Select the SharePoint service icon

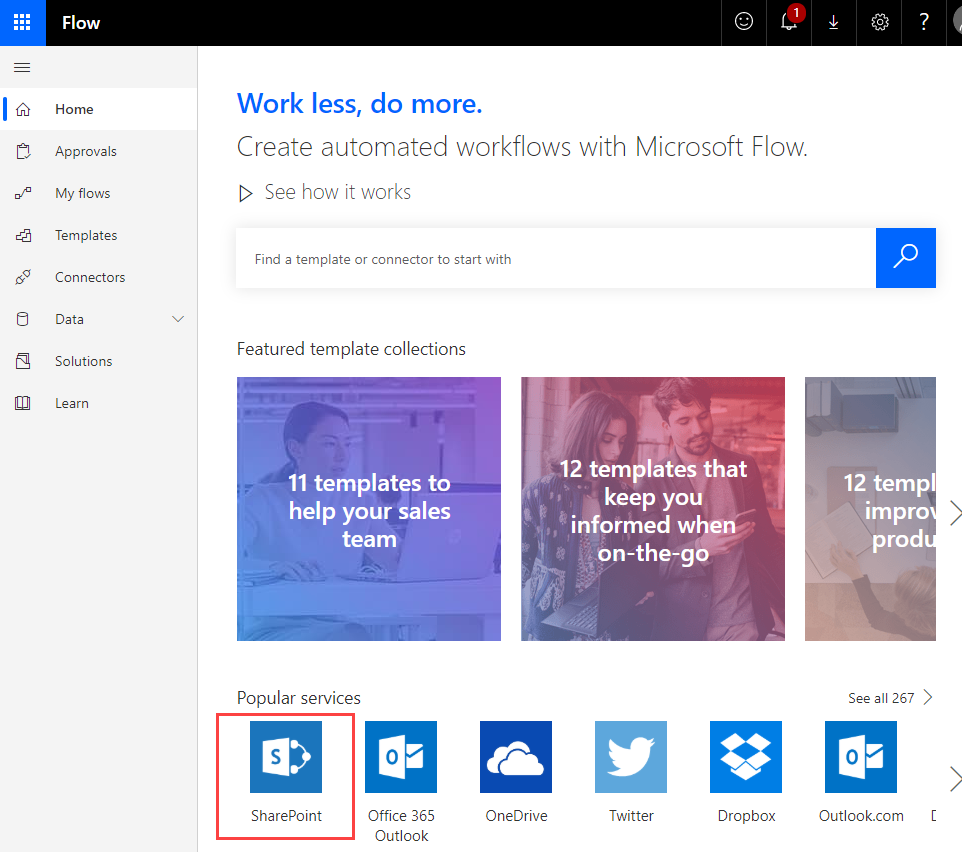[286, 757]
